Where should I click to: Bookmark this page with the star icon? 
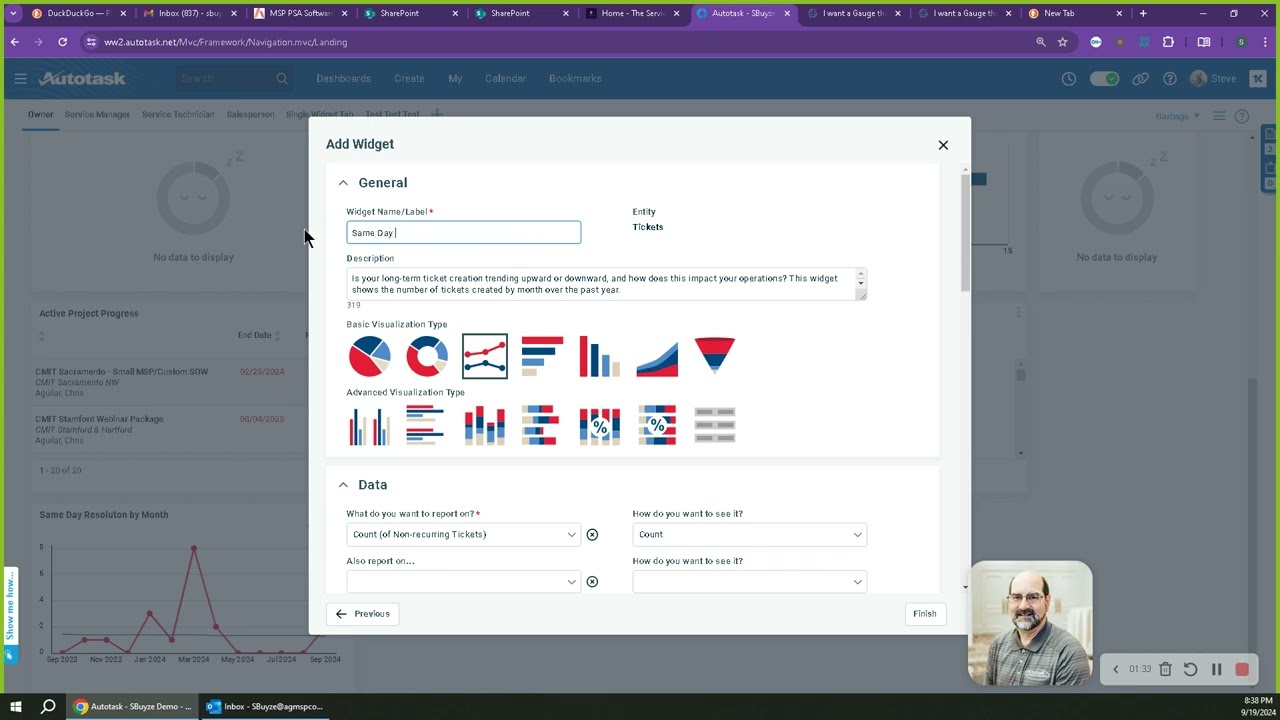(x=1062, y=42)
